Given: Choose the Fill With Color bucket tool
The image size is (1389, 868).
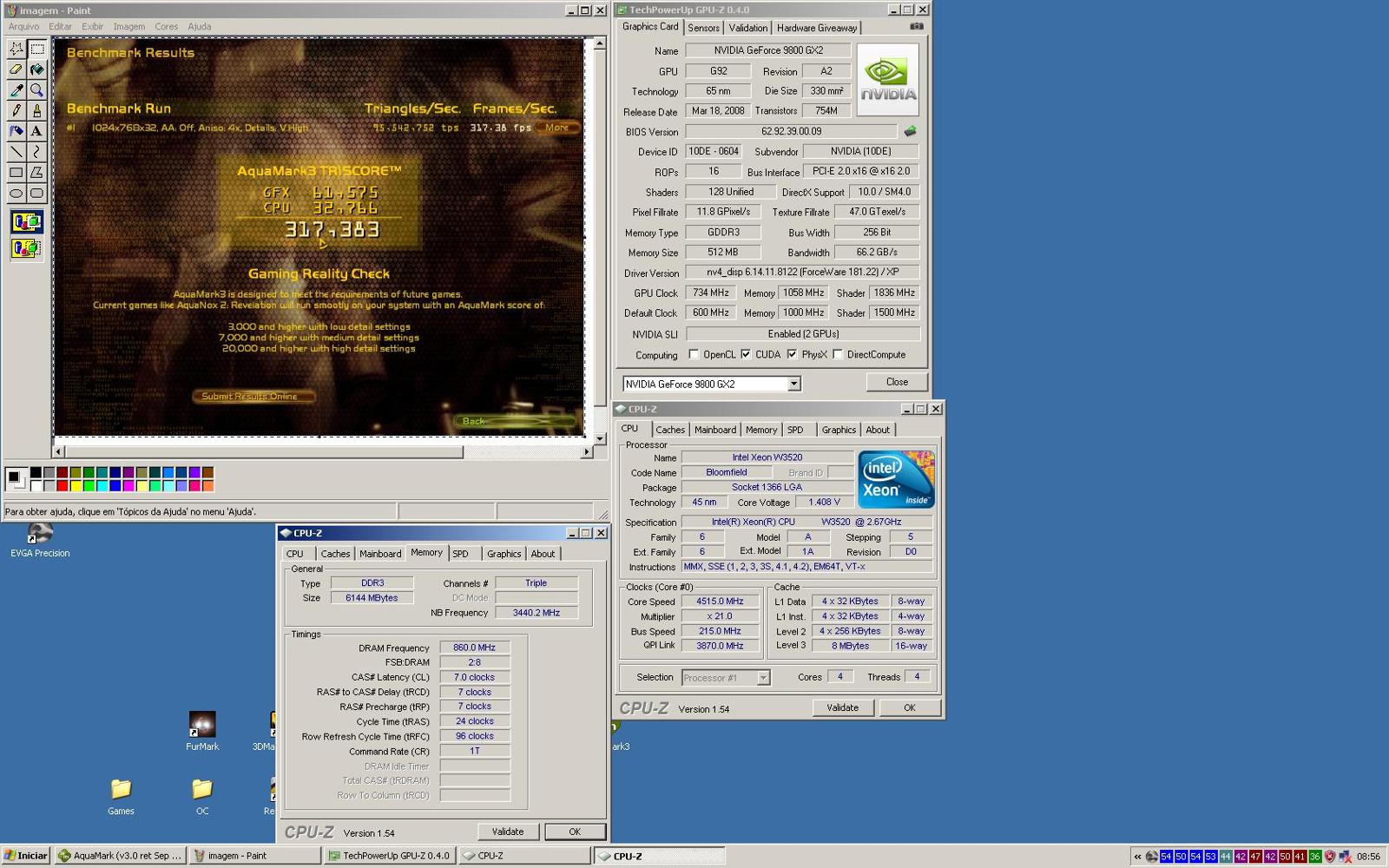Looking at the screenshot, I should click(36, 69).
